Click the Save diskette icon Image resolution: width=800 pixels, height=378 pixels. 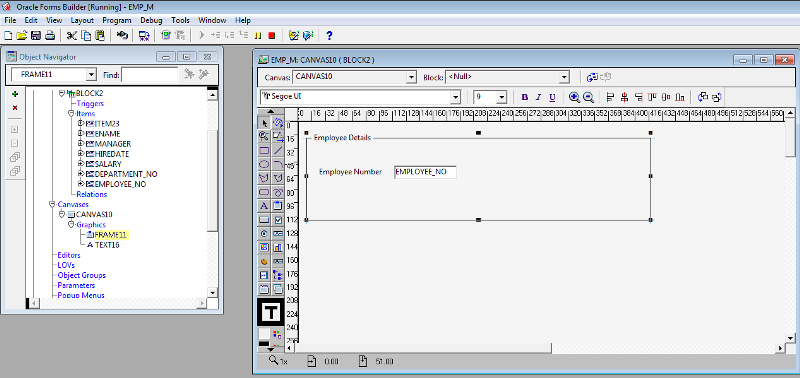point(36,36)
